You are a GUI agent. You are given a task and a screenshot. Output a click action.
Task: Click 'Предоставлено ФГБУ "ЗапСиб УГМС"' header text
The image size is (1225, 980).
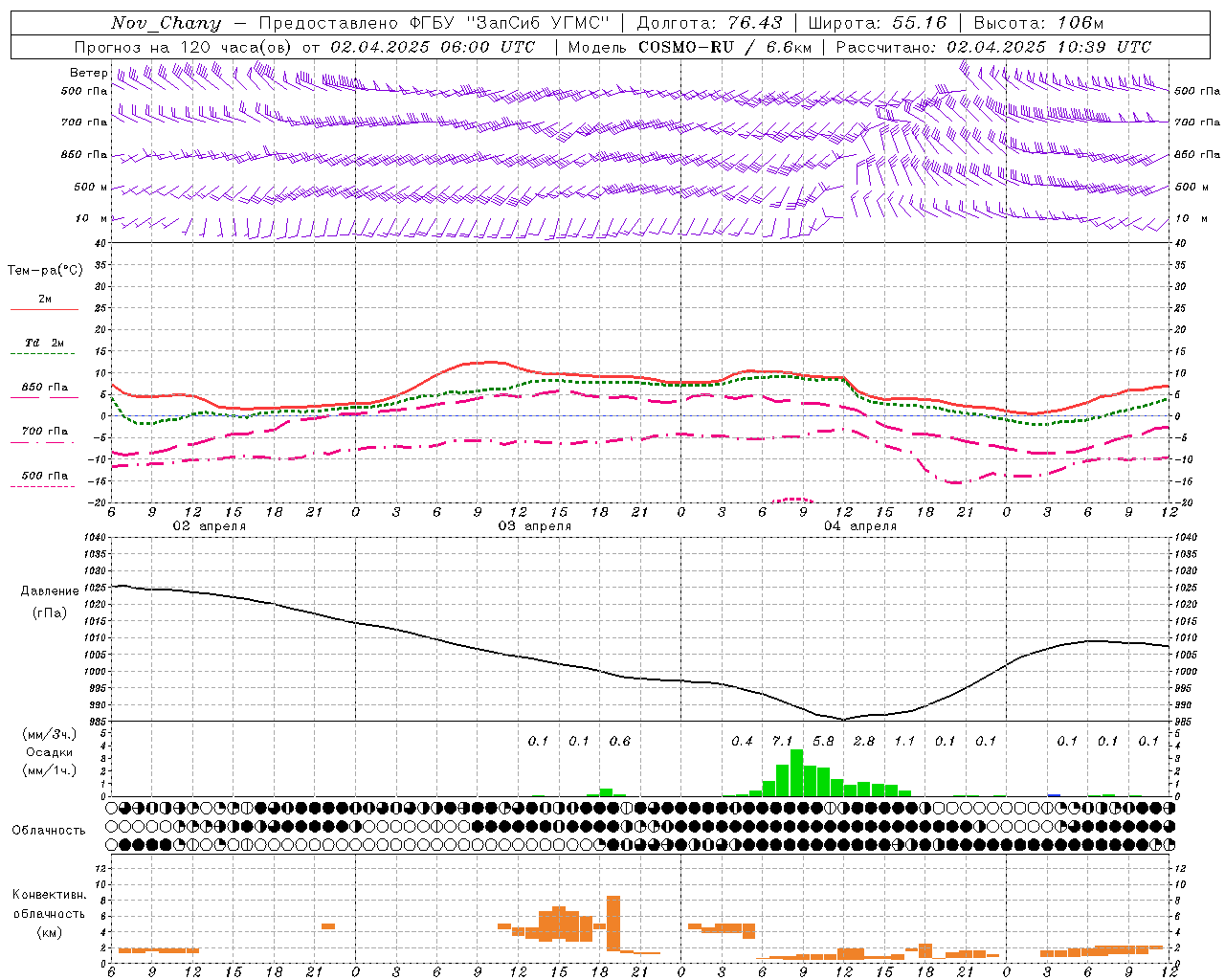tap(434, 23)
